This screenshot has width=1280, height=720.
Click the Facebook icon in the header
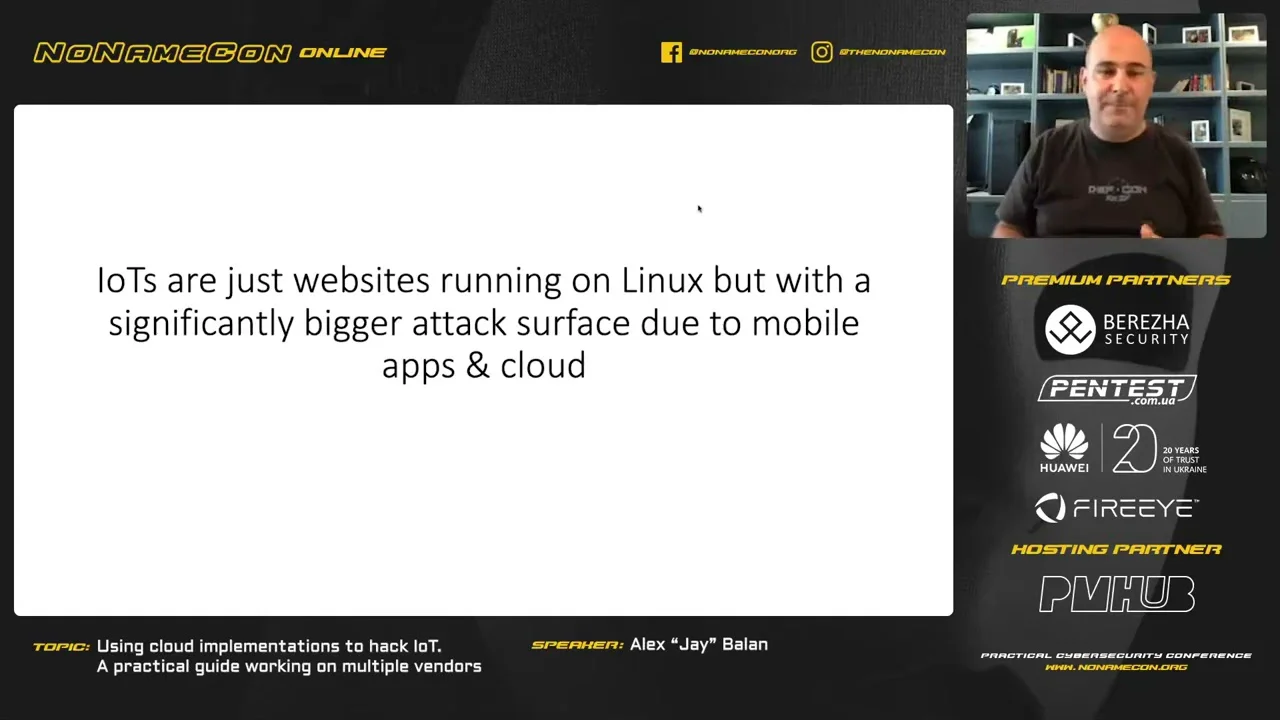(x=671, y=52)
